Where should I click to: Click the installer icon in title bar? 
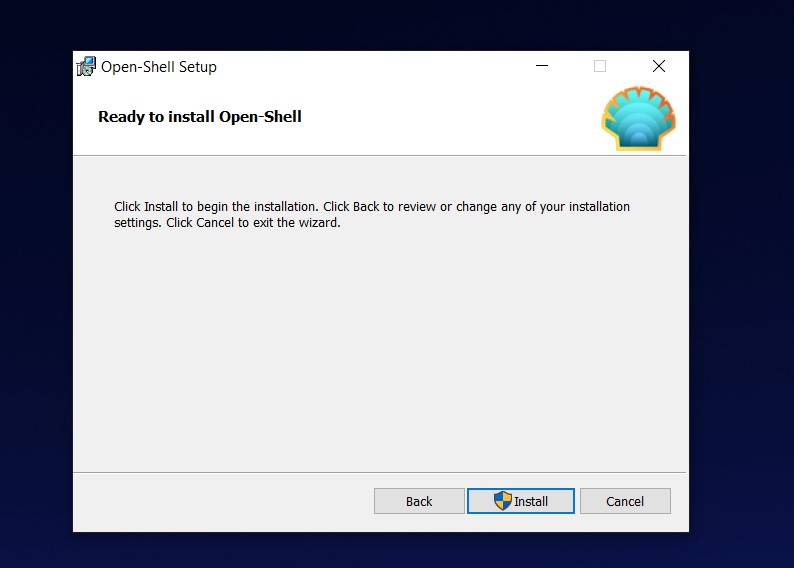[86, 66]
